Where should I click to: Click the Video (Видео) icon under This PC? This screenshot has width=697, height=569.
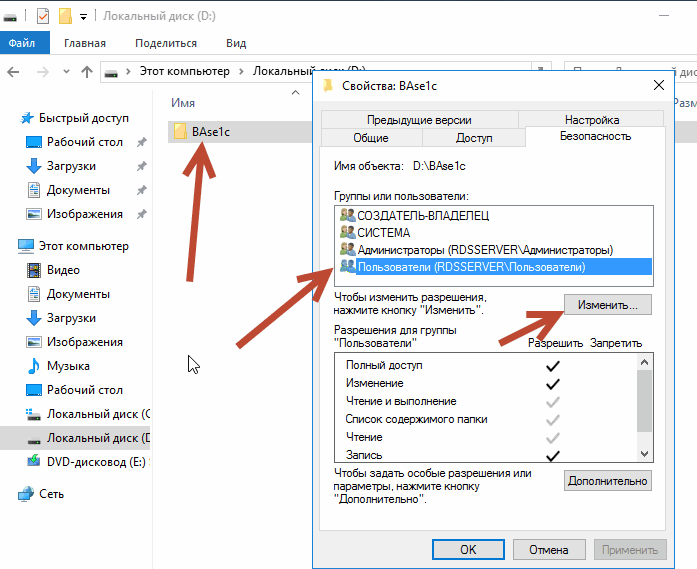(33, 270)
